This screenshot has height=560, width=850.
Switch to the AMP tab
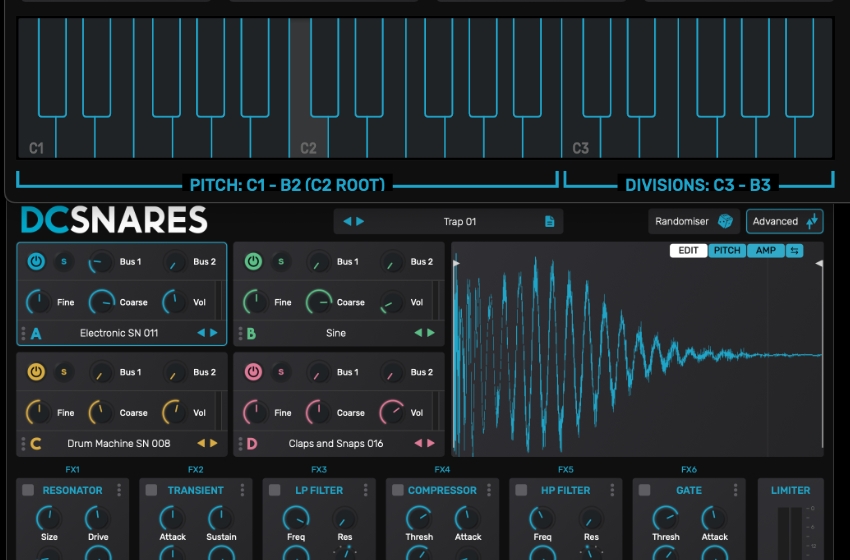(765, 250)
